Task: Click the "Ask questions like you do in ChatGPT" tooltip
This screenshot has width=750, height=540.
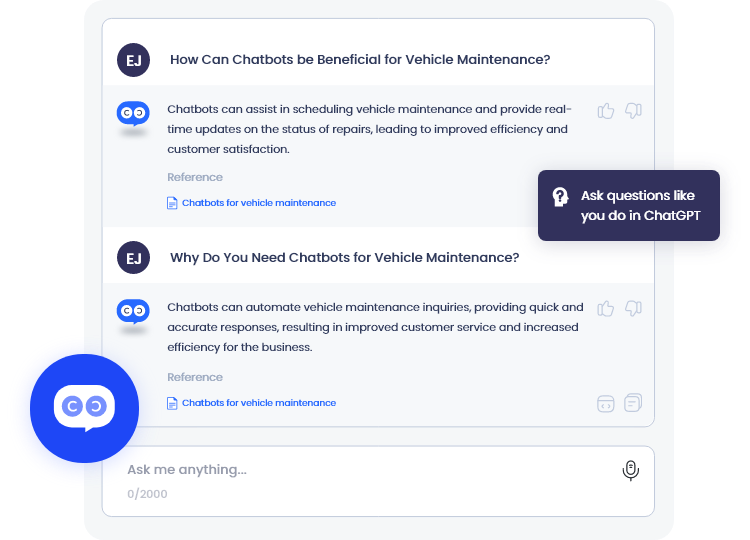Action: [636, 205]
